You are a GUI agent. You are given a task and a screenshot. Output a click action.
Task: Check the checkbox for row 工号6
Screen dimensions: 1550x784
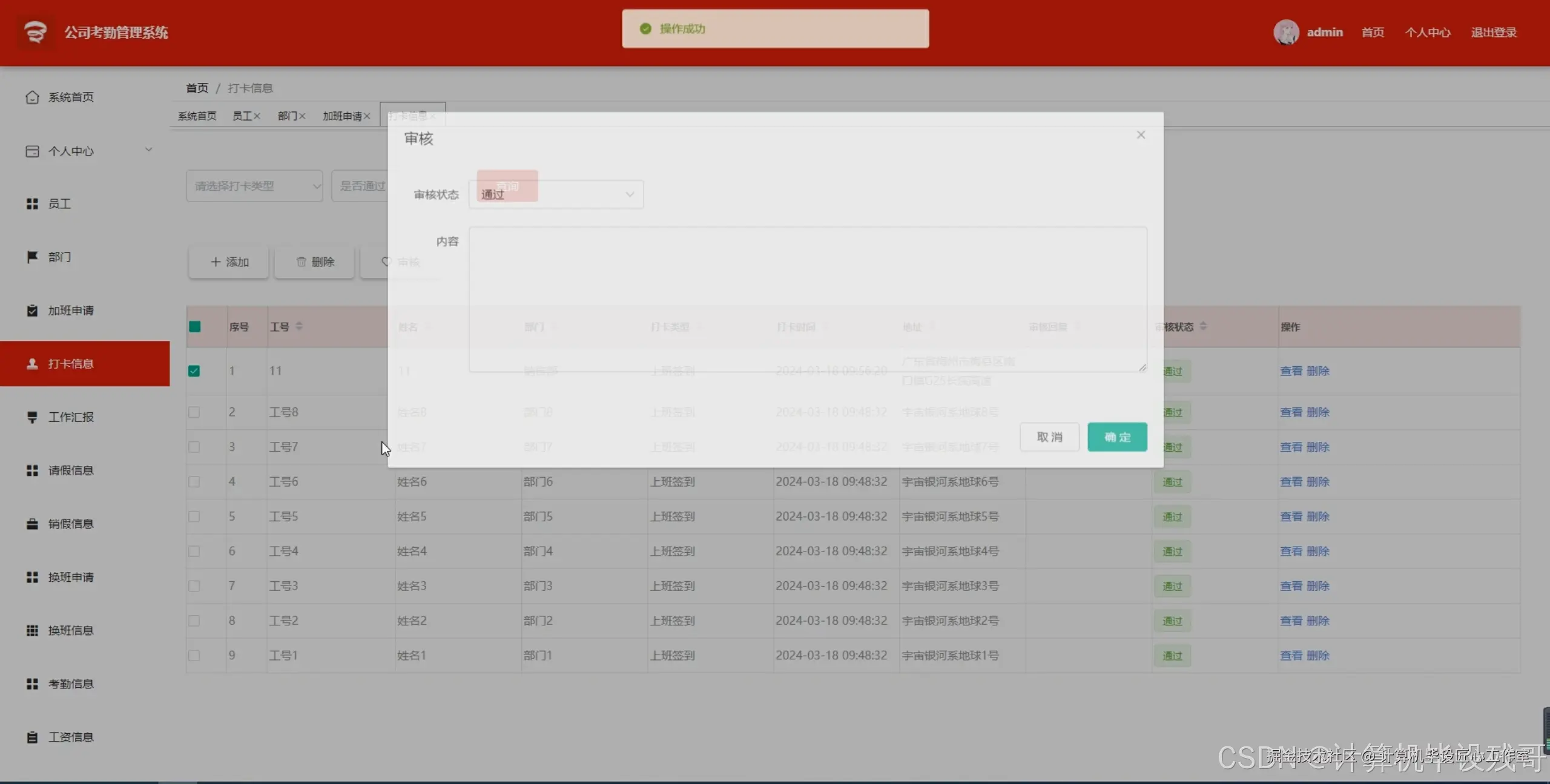click(194, 482)
